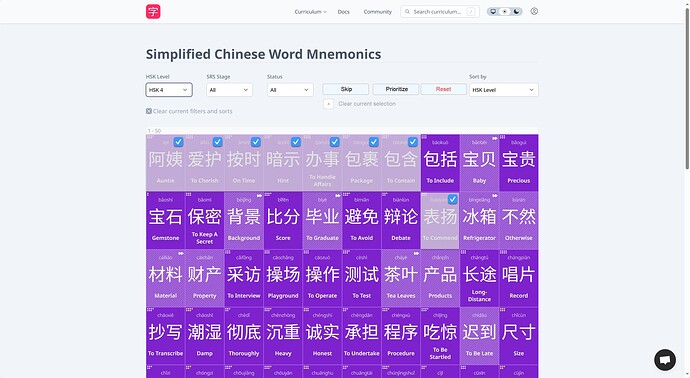
Task: Click the Skip button
Action: 346,89
